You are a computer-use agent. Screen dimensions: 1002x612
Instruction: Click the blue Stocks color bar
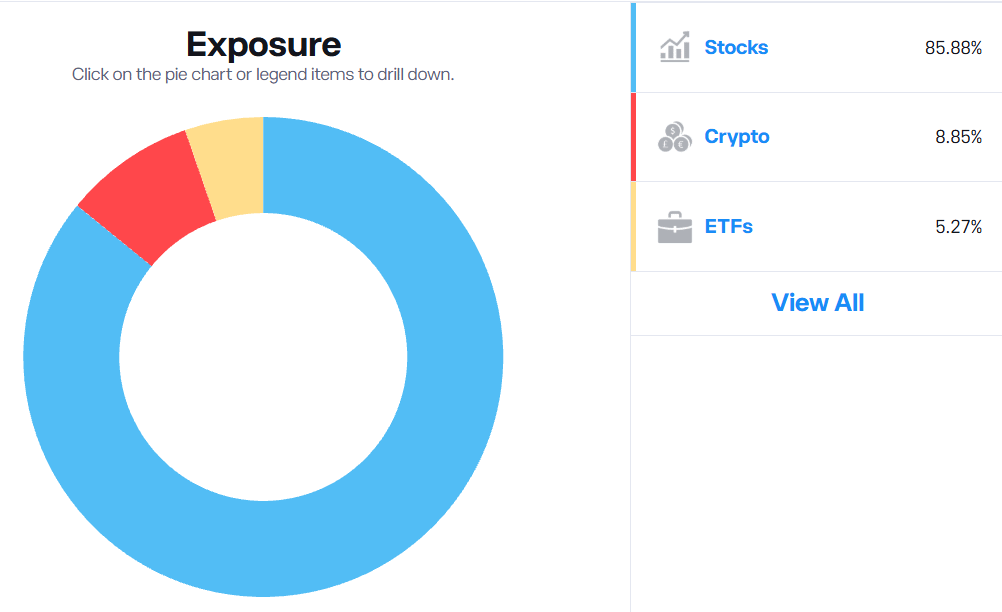pos(633,47)
